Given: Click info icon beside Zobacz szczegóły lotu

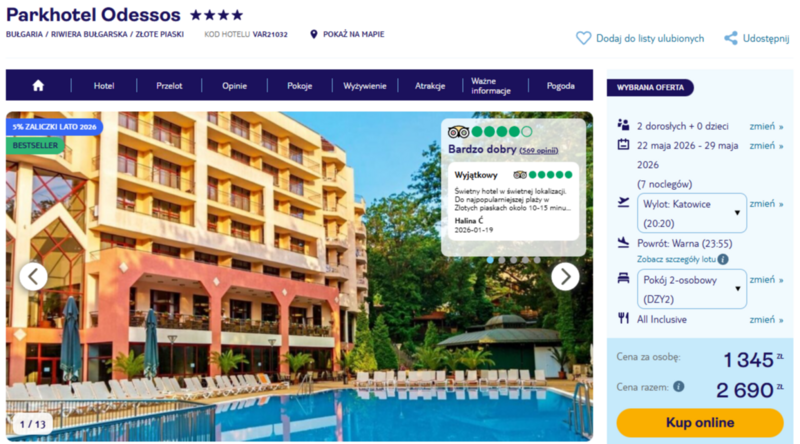Looking at the screenshot, I should click(723, 259).
